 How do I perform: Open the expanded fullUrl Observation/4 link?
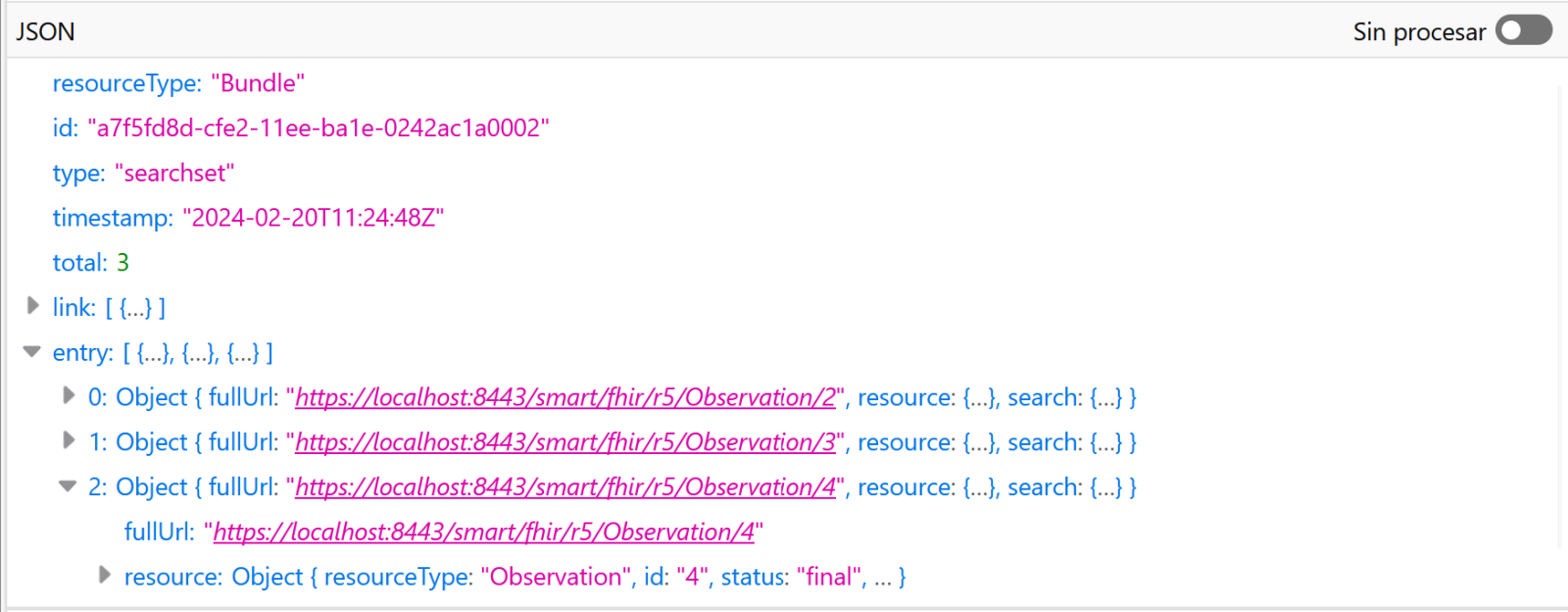point(484,532)
